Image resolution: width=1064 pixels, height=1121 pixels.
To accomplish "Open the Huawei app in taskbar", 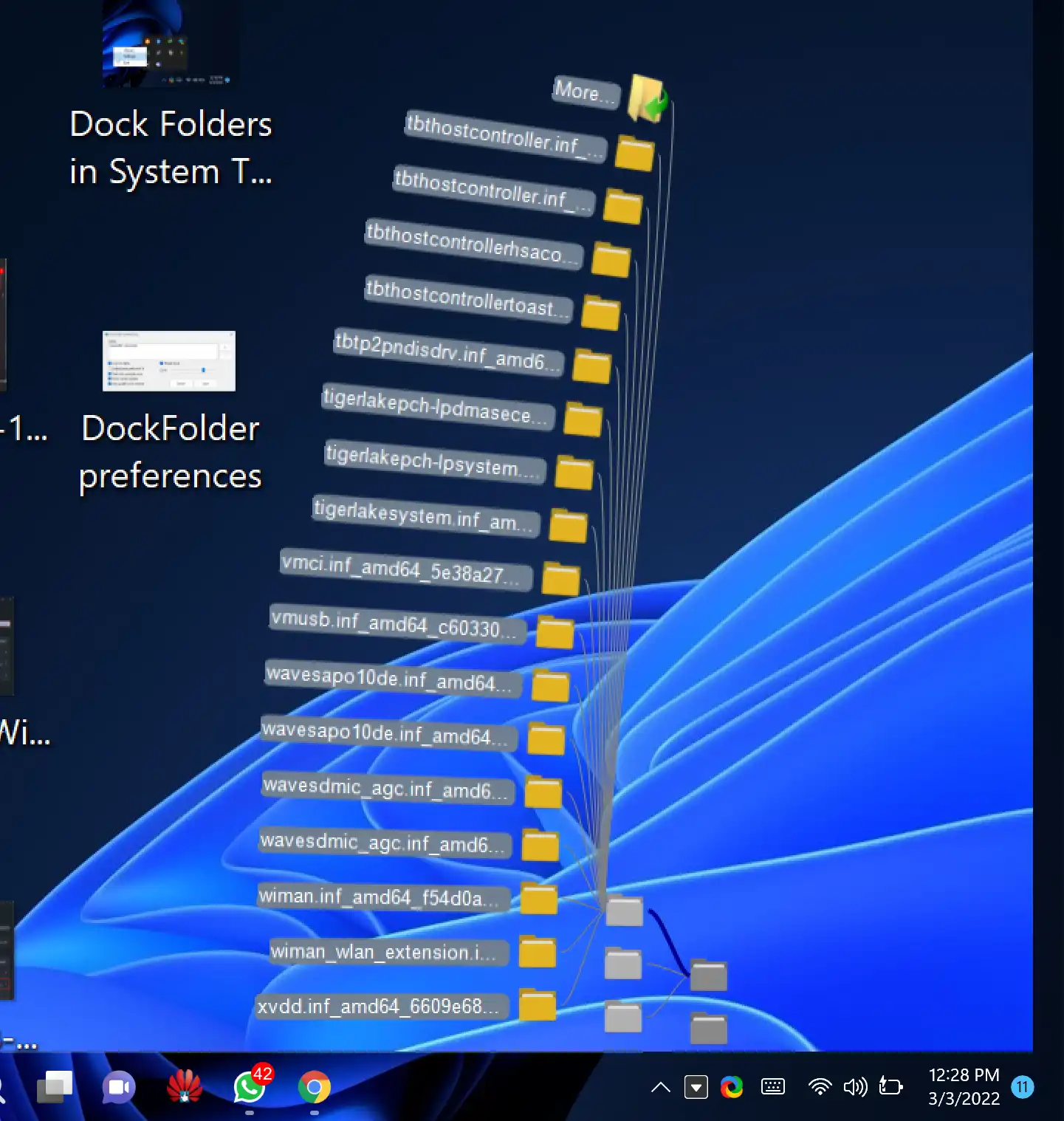I will coord(185,1087).
